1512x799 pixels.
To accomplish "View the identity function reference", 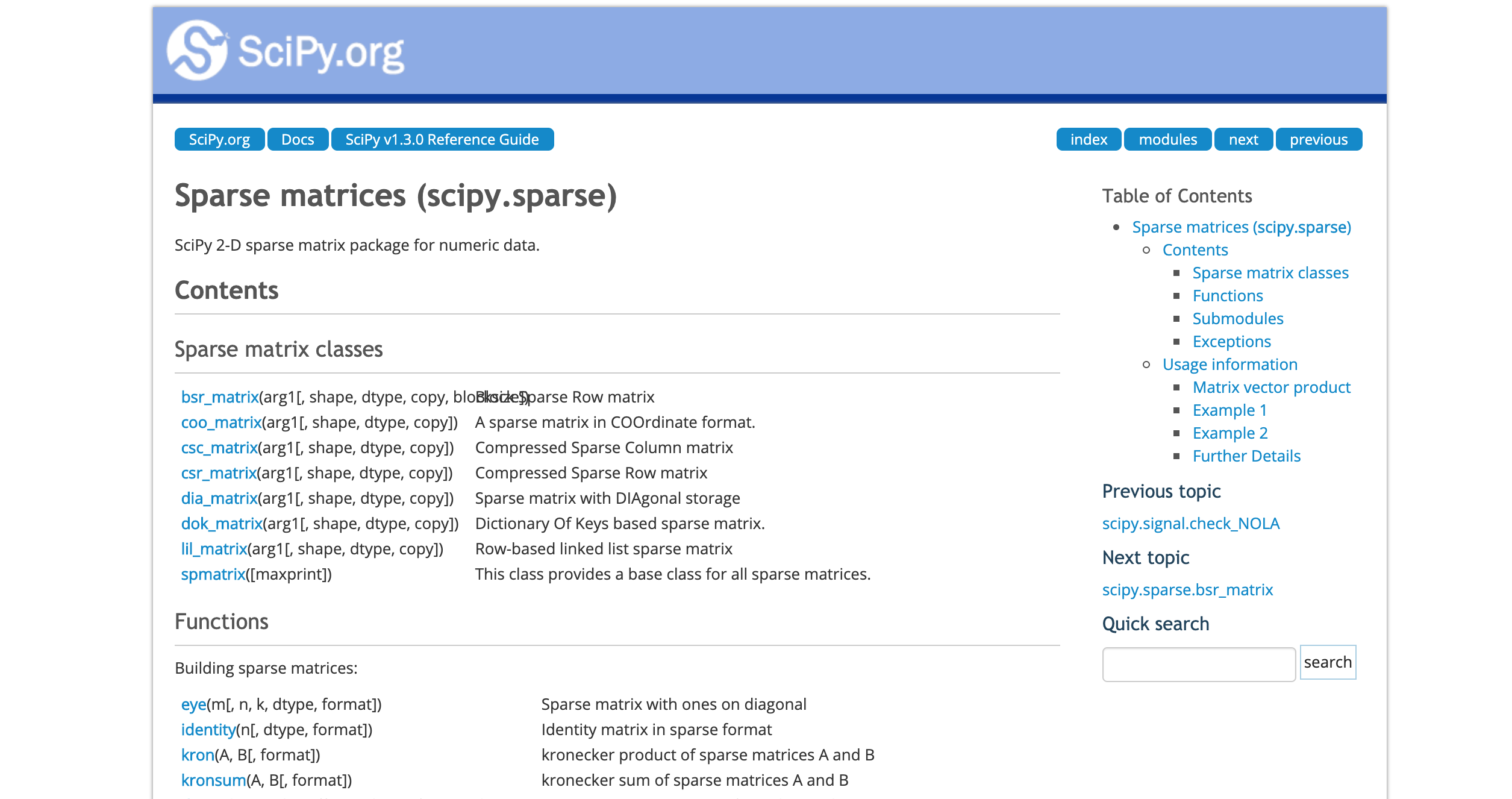I will point(207,728).
